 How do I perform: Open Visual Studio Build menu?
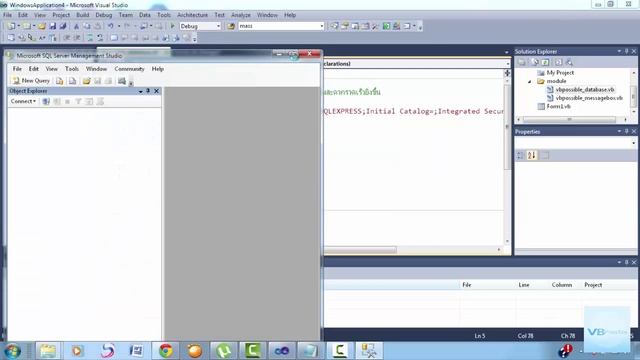pyautogui.click(x=82, y=15)
